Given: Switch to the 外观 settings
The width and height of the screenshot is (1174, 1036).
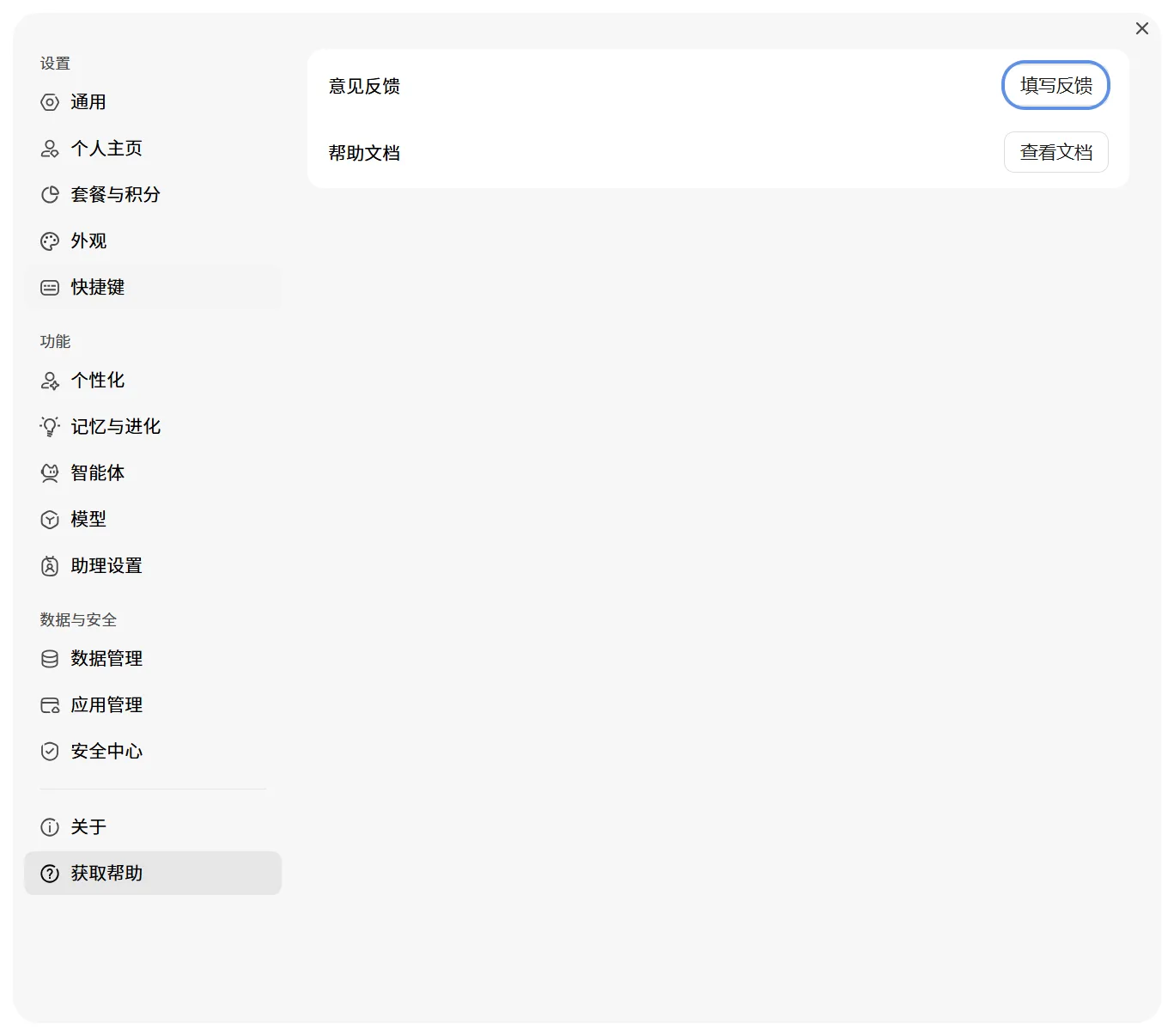Looking at the screenshot, I should pyautogui.click(x=153, y=241).
